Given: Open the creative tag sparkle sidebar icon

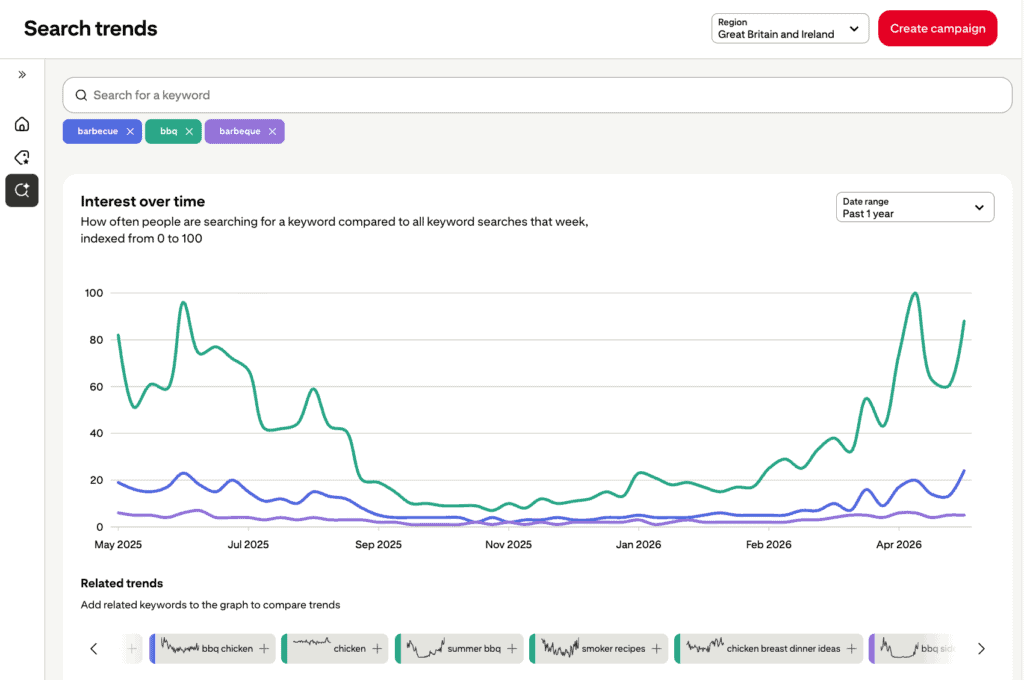Looking at the screenshot, I should (x=22, y=157).
